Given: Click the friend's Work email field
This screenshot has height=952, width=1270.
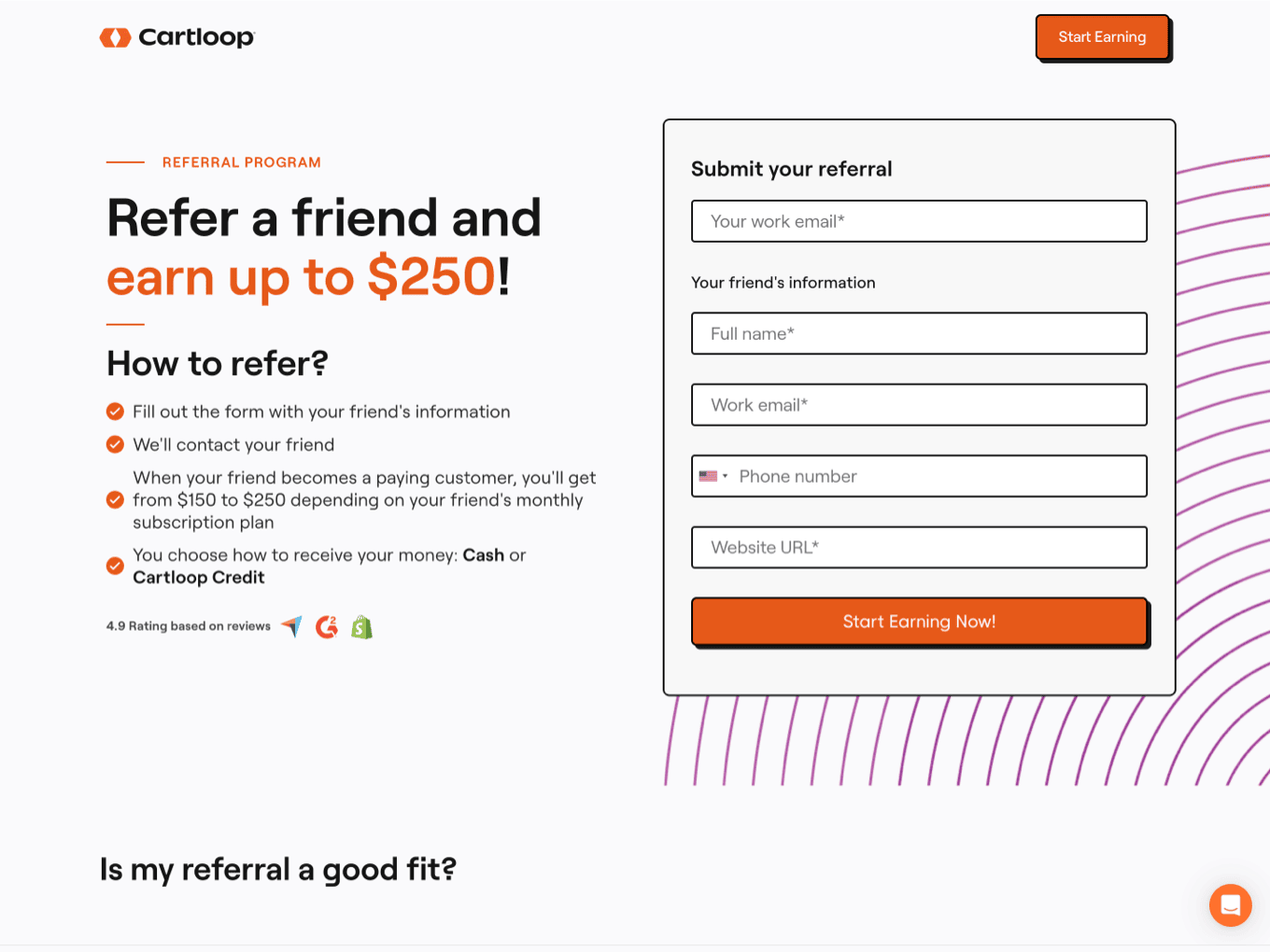Looking at the screenshot, I should pos(919,404).
